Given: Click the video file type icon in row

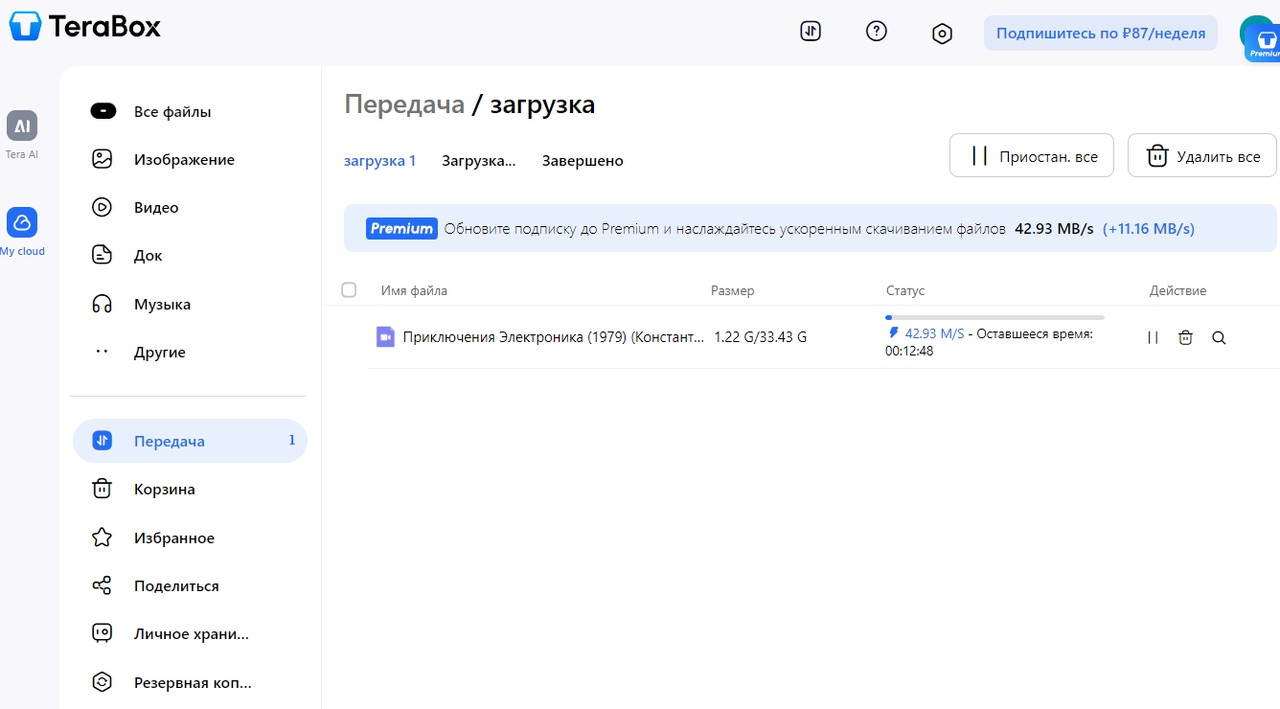Looking at the screenshot, I should [x=385, y=337].
